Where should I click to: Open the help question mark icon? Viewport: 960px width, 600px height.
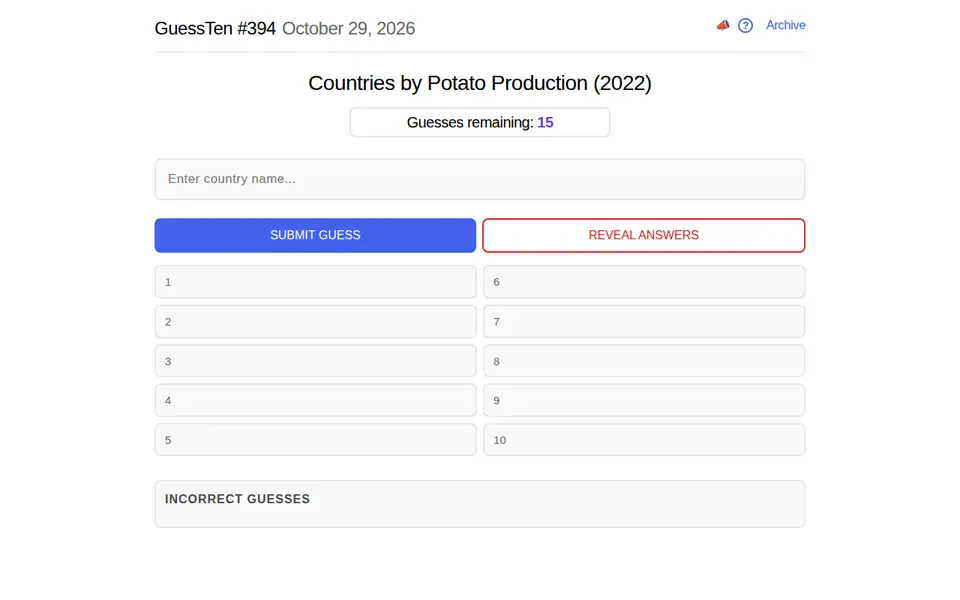pos(745,26)
